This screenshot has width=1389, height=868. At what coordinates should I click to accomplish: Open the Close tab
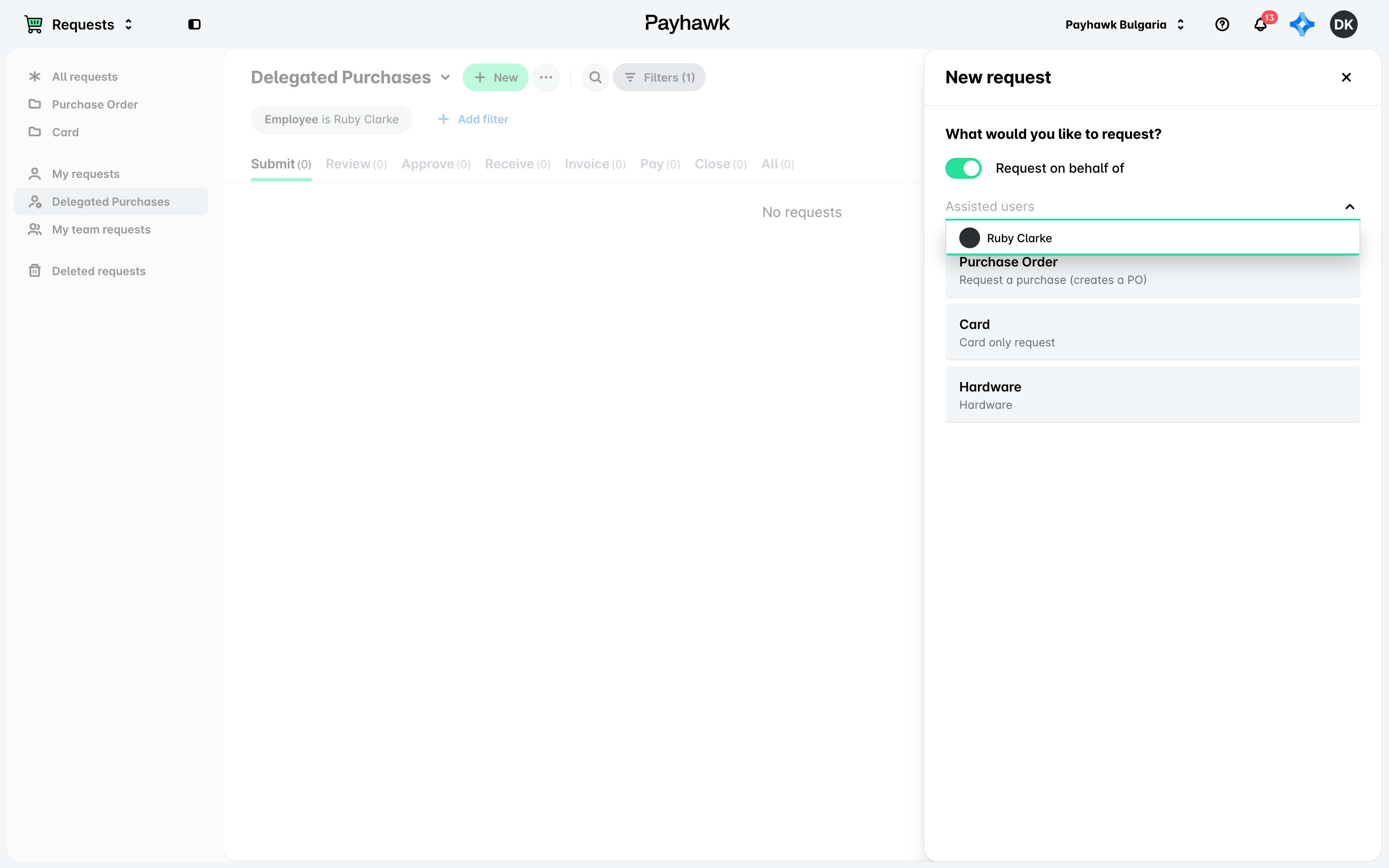click(x=721, y=164)
